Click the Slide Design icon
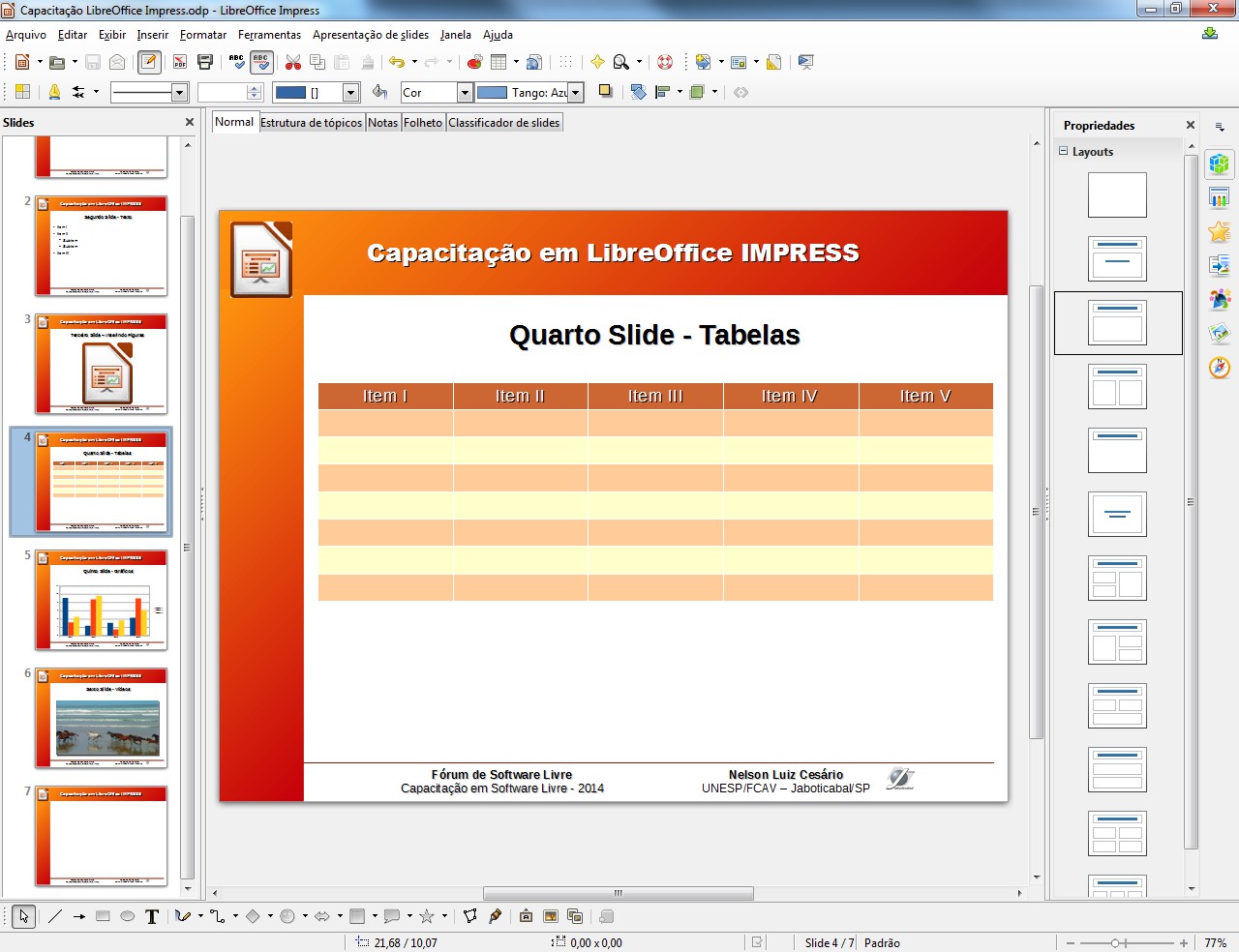Viewport: 1239px width, 952px height. tap(773, 62)
